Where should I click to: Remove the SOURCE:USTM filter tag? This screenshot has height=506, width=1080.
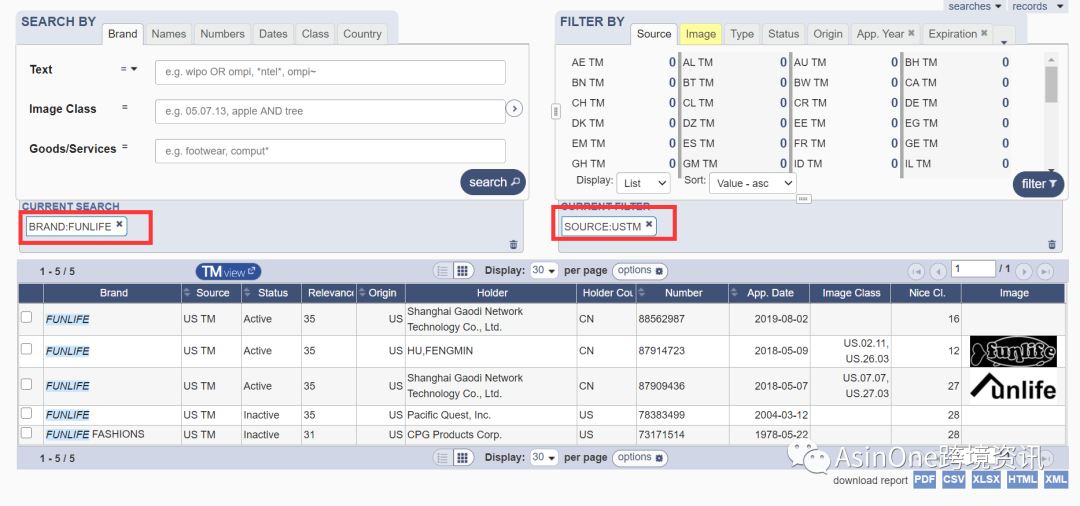pos(649,224)
